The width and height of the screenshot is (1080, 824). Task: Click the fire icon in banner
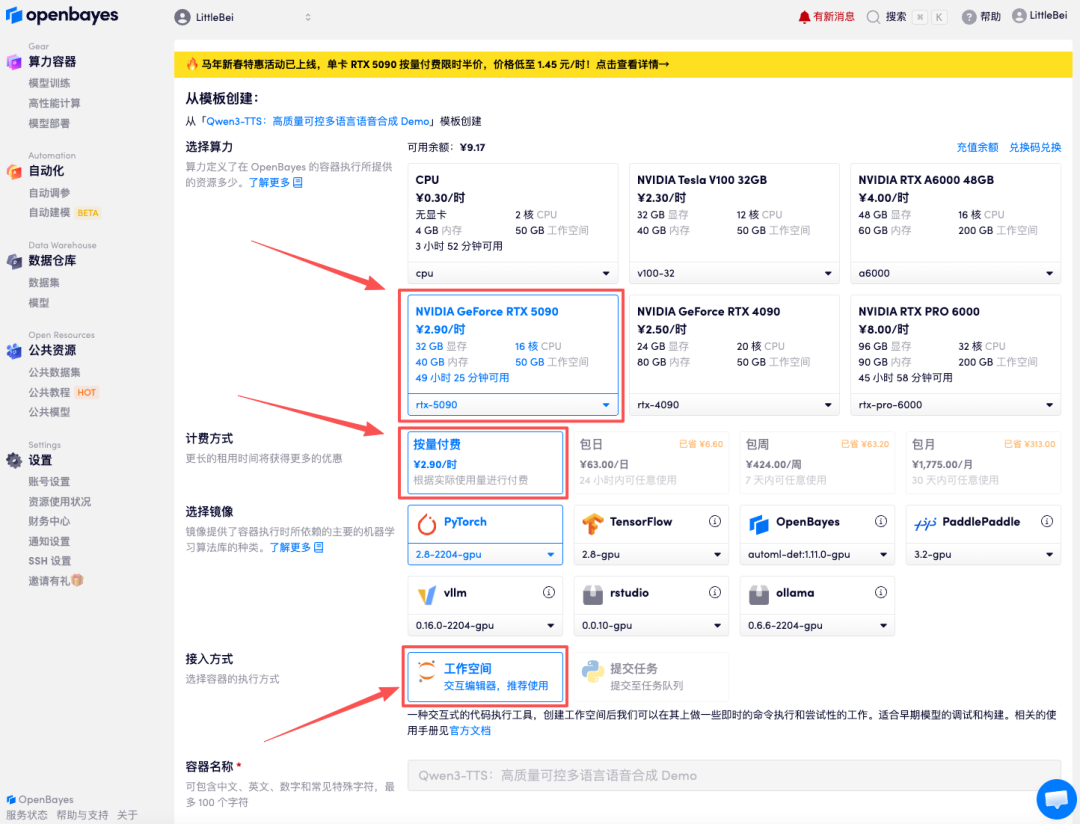pyautogui.click(x=192, y=64)
